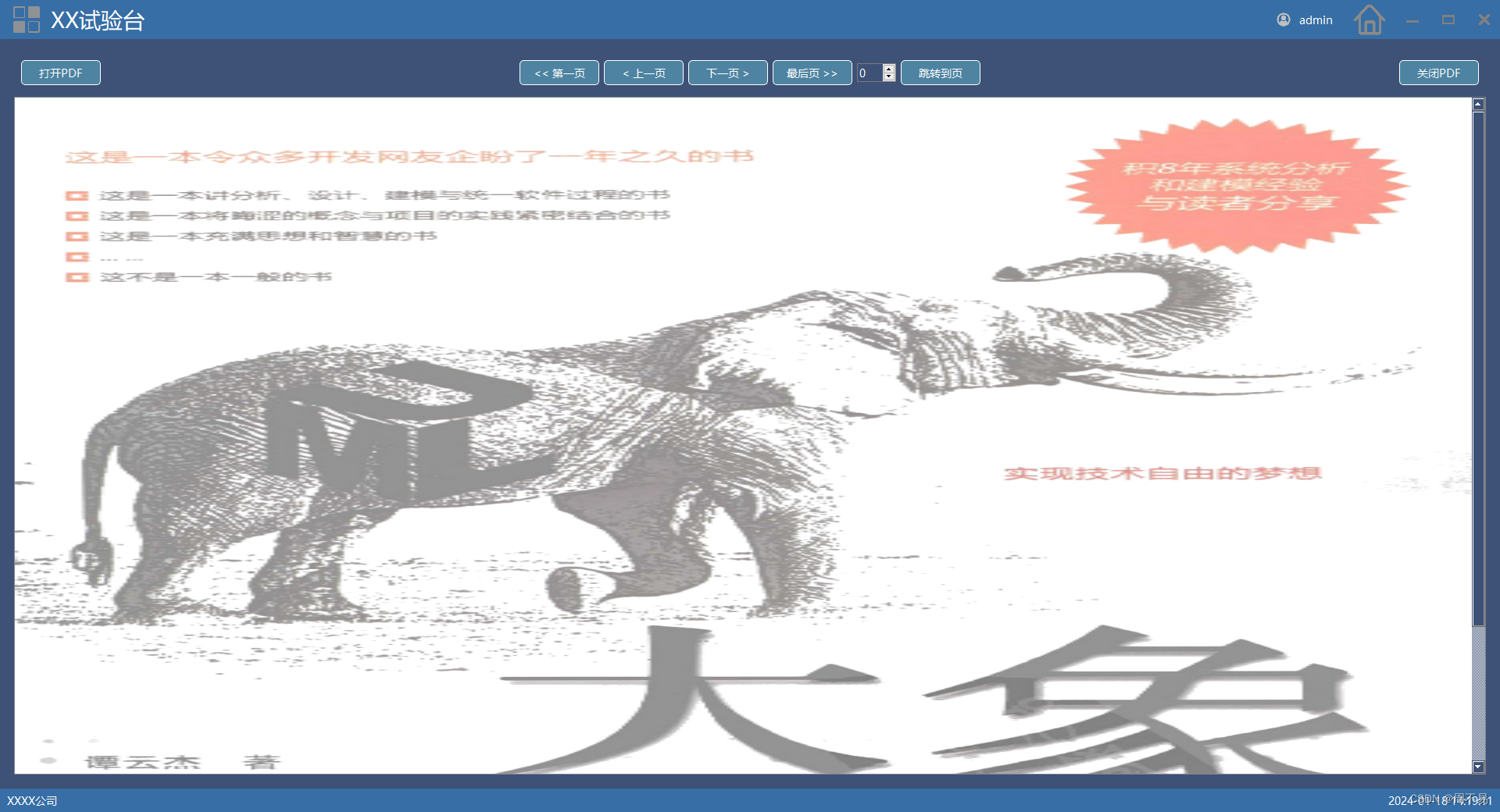Click the page number input field
1500x812 pixels.
pos(870,73)
